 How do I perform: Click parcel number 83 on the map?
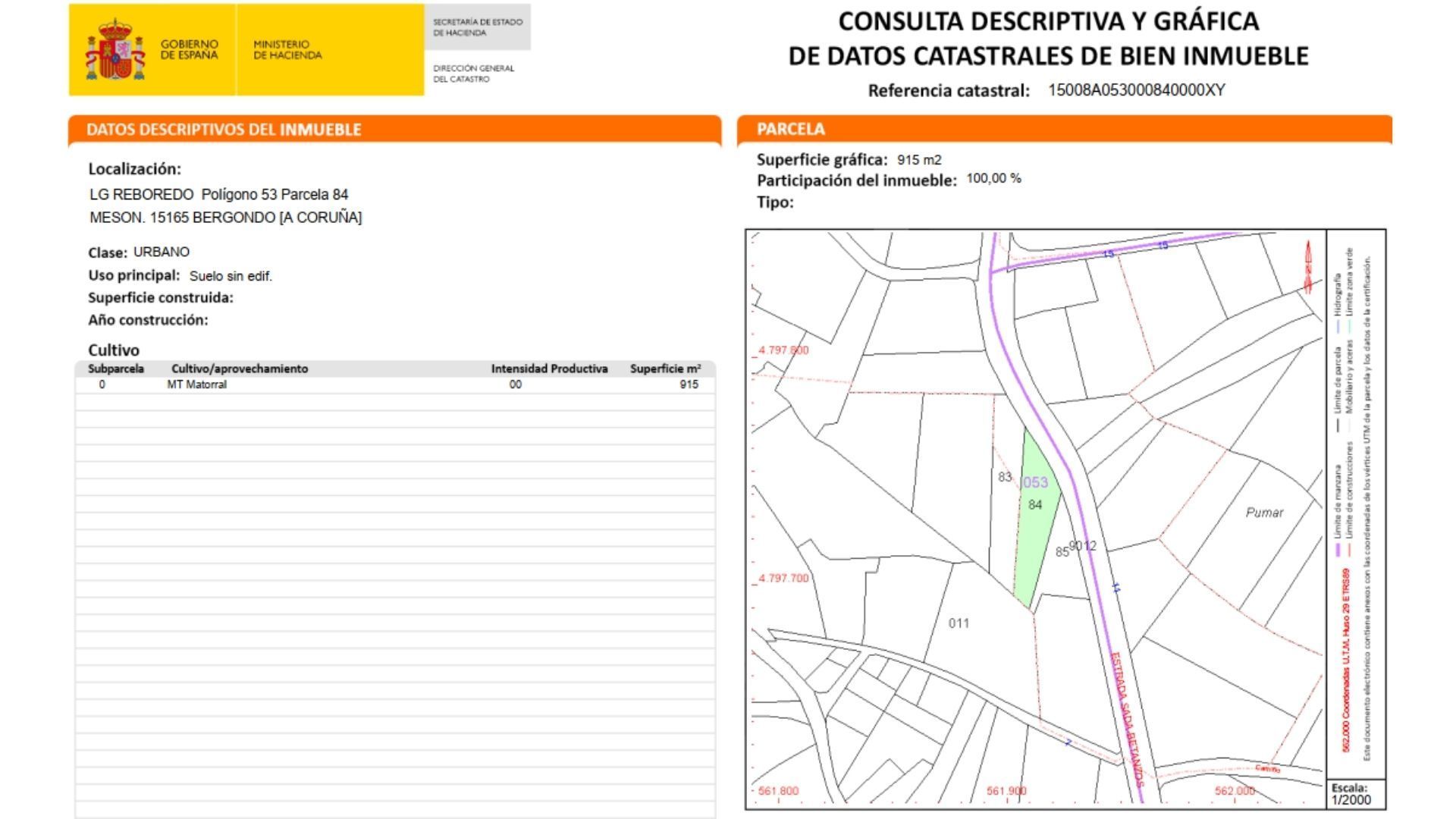pos(1005,477)
